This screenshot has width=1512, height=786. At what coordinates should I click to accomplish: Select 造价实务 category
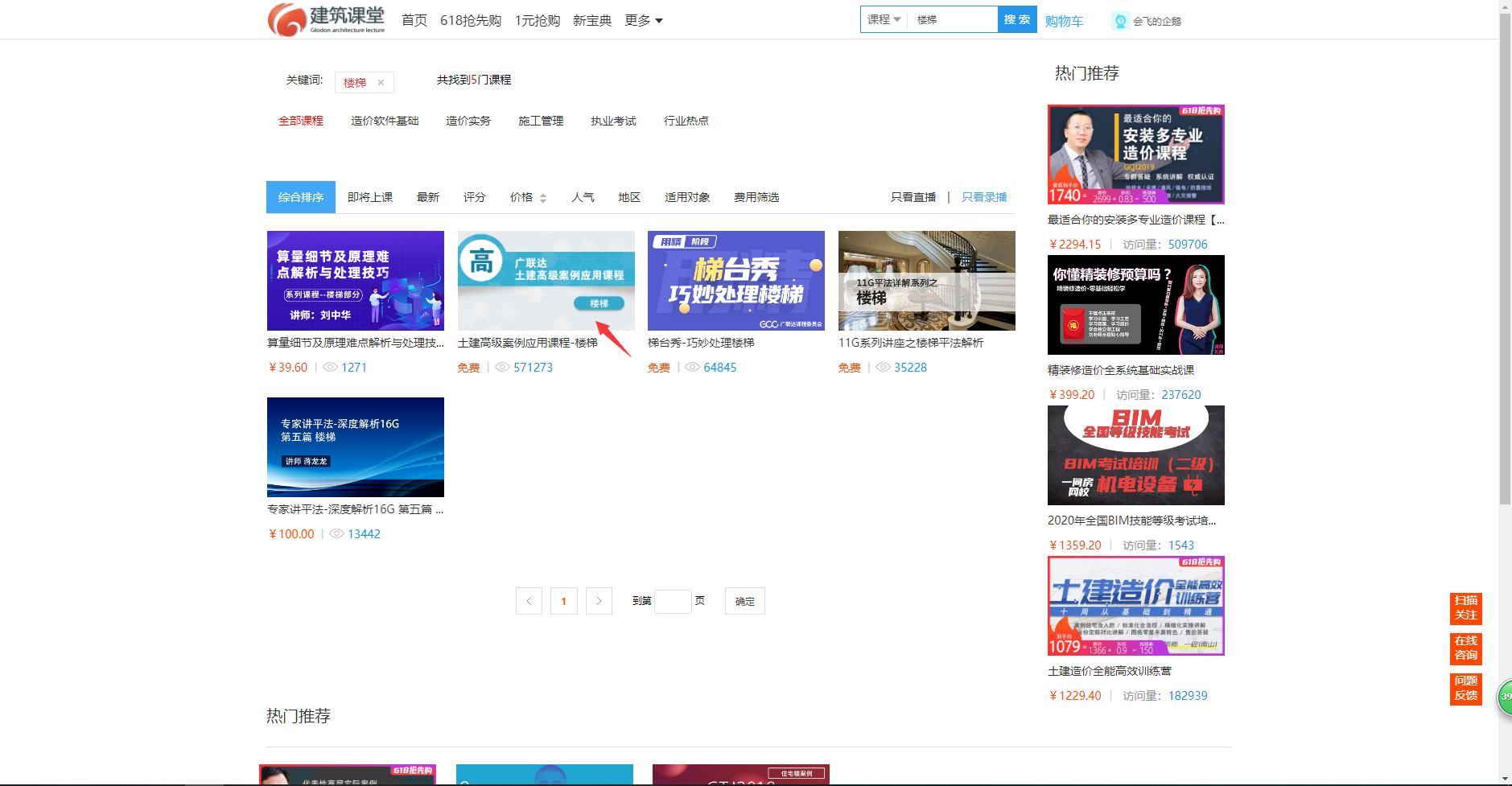point(468,121)
